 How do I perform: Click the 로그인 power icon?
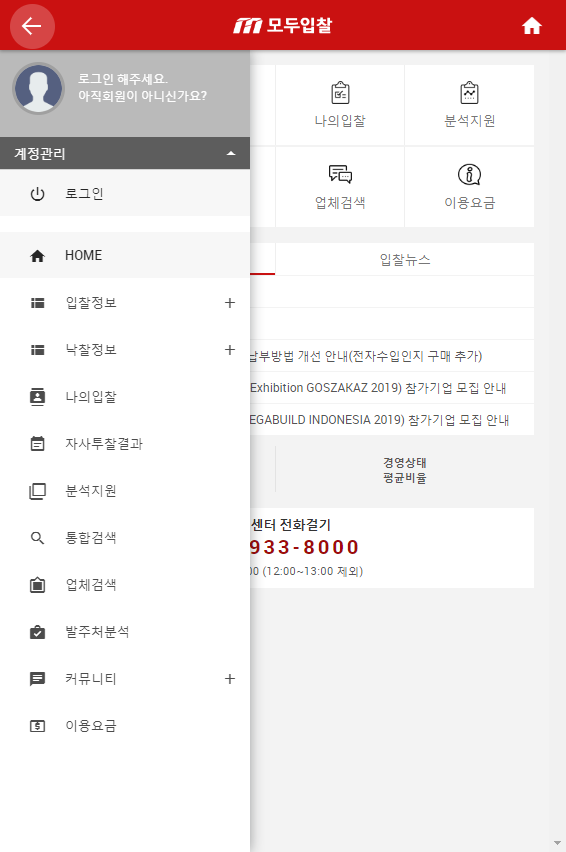coord(37,193)
